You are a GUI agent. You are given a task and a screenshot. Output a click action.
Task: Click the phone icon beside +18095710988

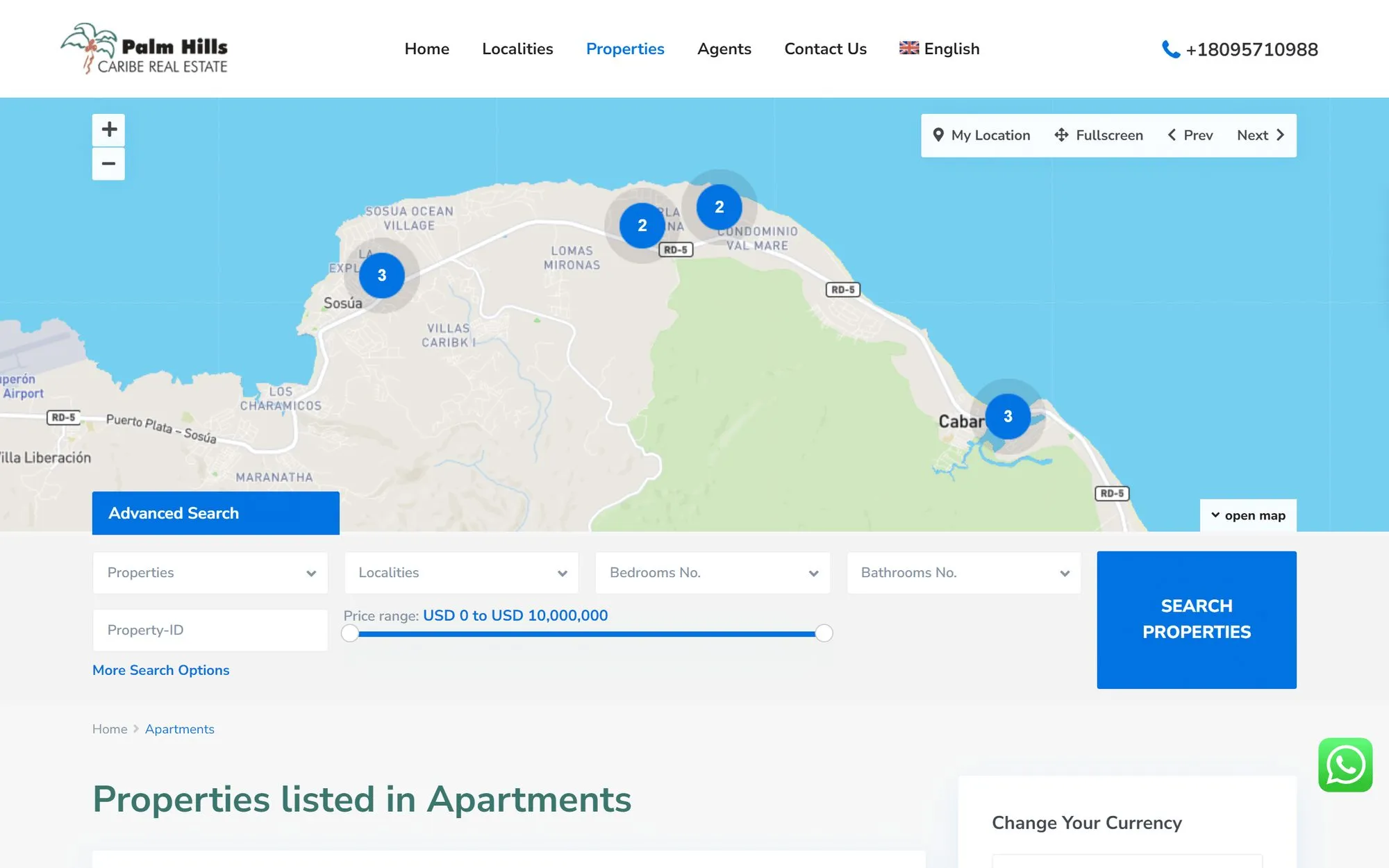coord(1170,49)
